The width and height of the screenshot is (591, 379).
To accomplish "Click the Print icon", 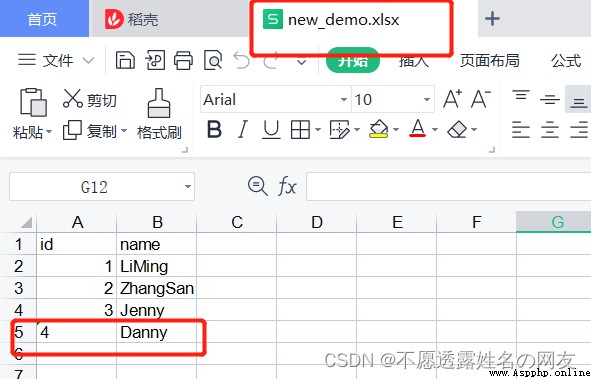I will tap(184, 60).
